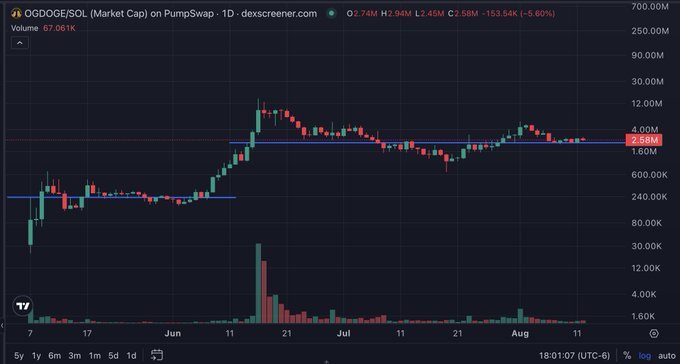
Task: Select the 5y time range
Action: 19,356
